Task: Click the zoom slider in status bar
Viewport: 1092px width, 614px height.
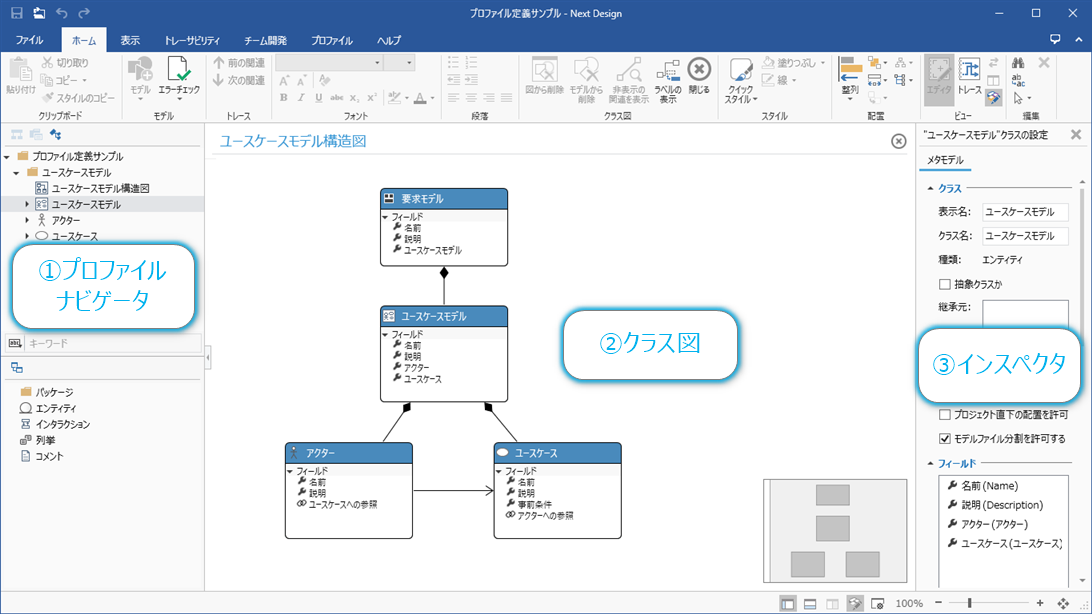Action: pyautogui.click(x=969, y=604)
